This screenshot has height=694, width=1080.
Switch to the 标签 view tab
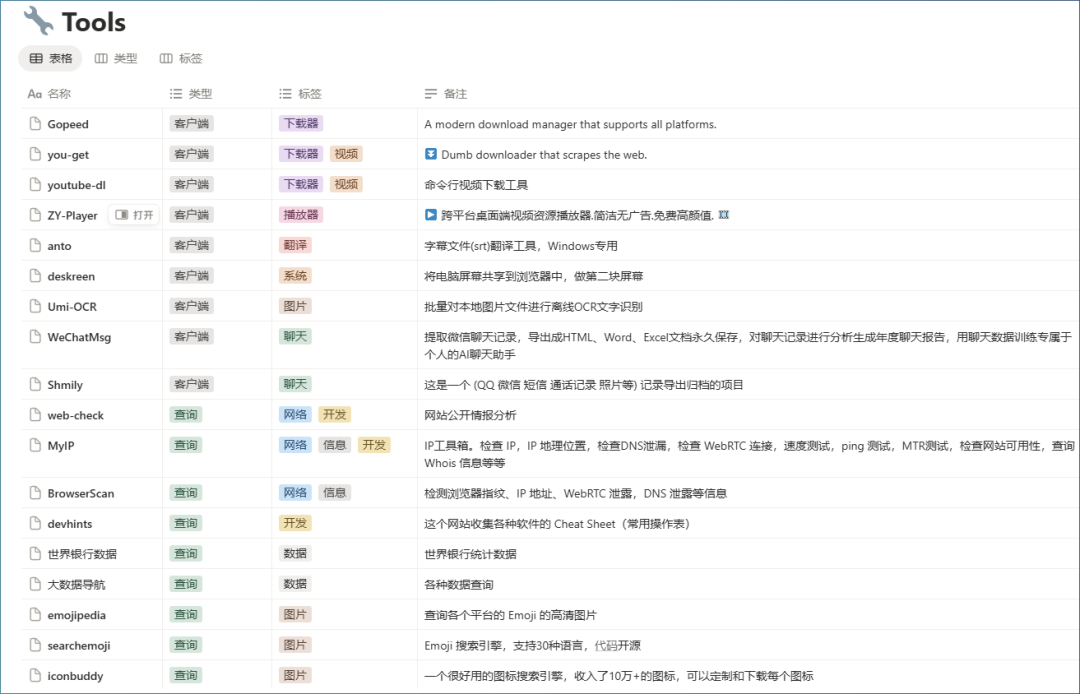pos(180,58)
